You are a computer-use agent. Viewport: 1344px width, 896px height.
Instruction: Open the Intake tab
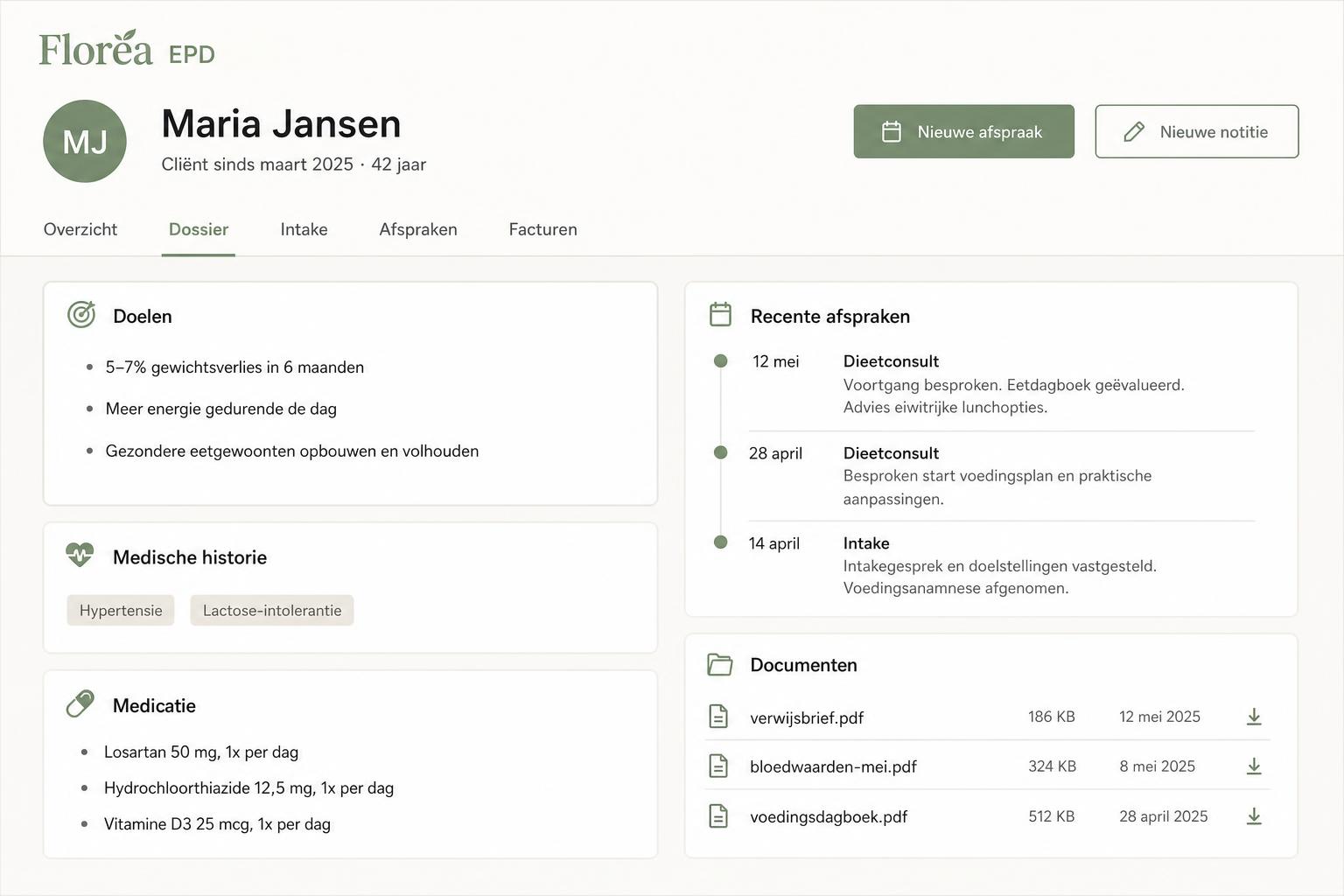point(304,229)
